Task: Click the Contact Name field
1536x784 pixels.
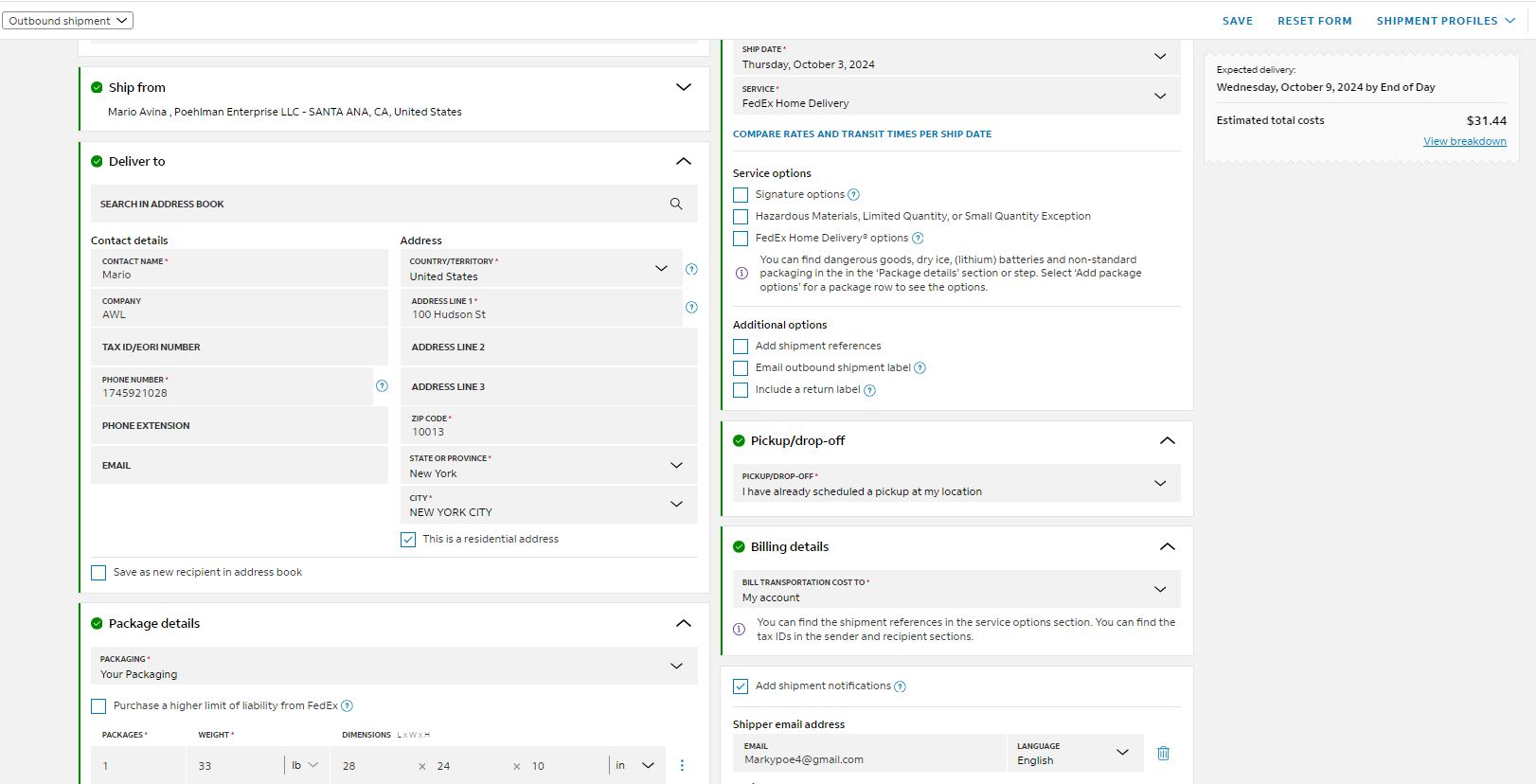Action: (x=240, y=268)
